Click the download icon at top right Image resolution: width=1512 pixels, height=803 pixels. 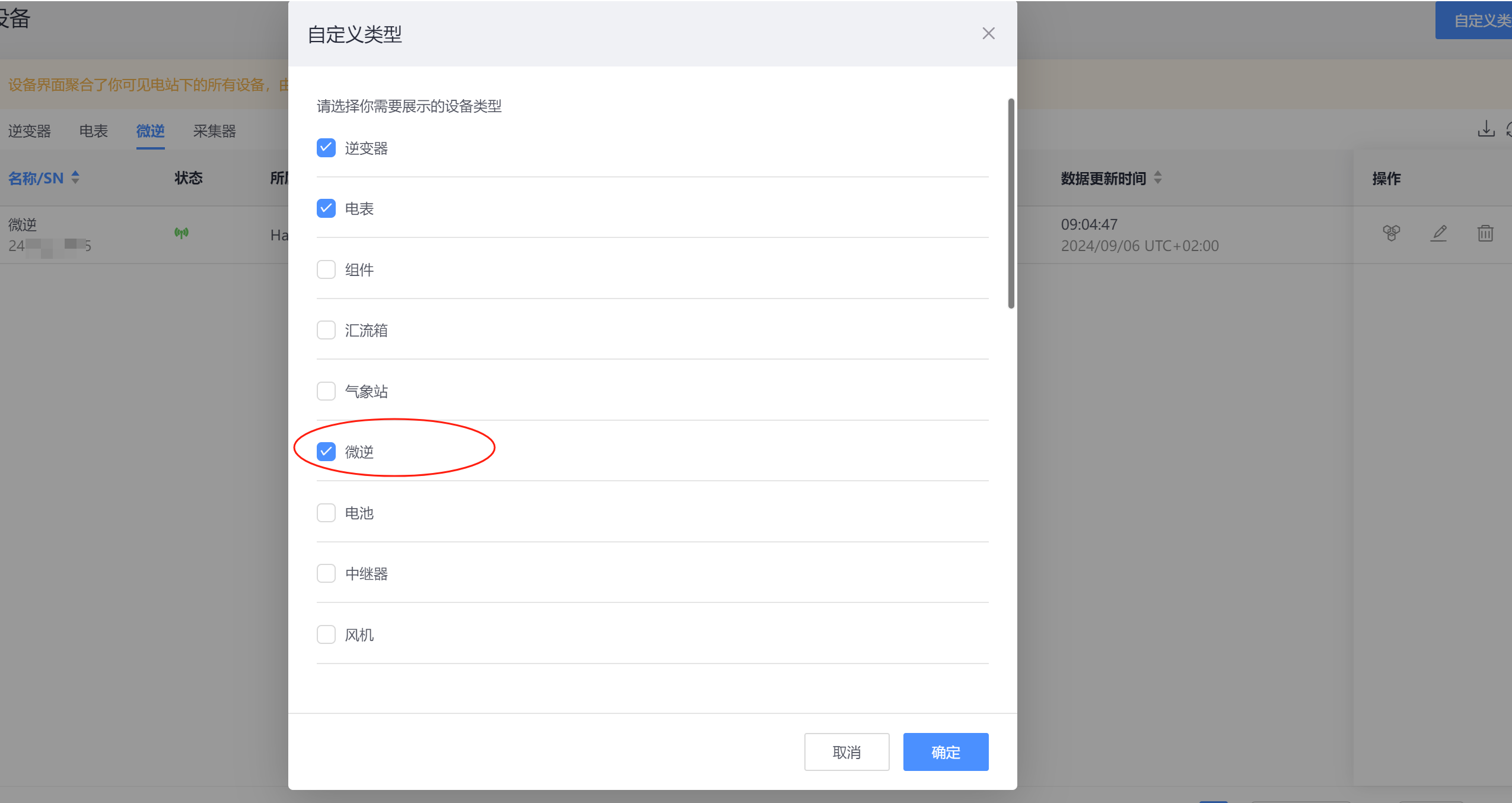tap(1485, 128)
